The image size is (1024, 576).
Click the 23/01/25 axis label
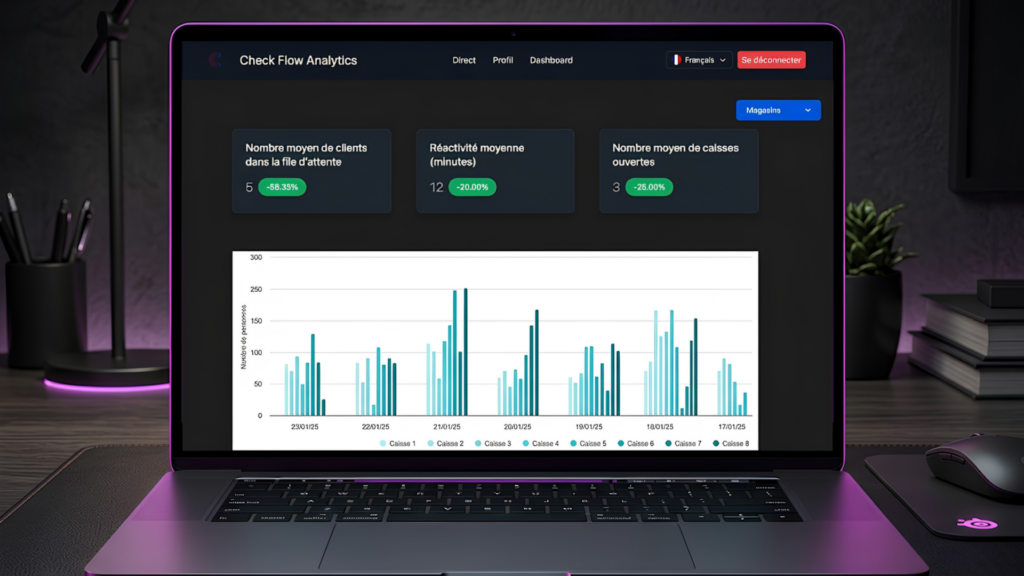(304, 426)
